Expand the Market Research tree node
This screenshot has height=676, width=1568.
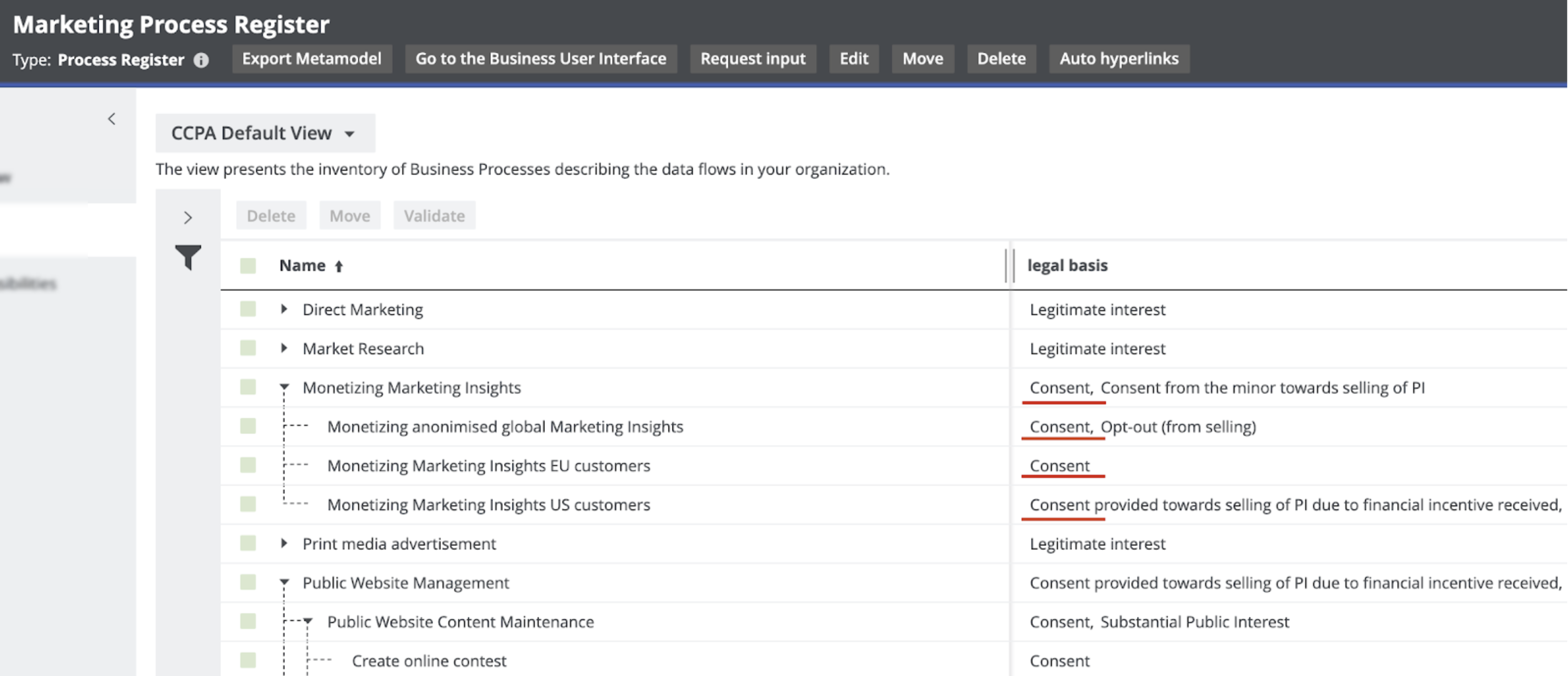click(x=284, y=348)
